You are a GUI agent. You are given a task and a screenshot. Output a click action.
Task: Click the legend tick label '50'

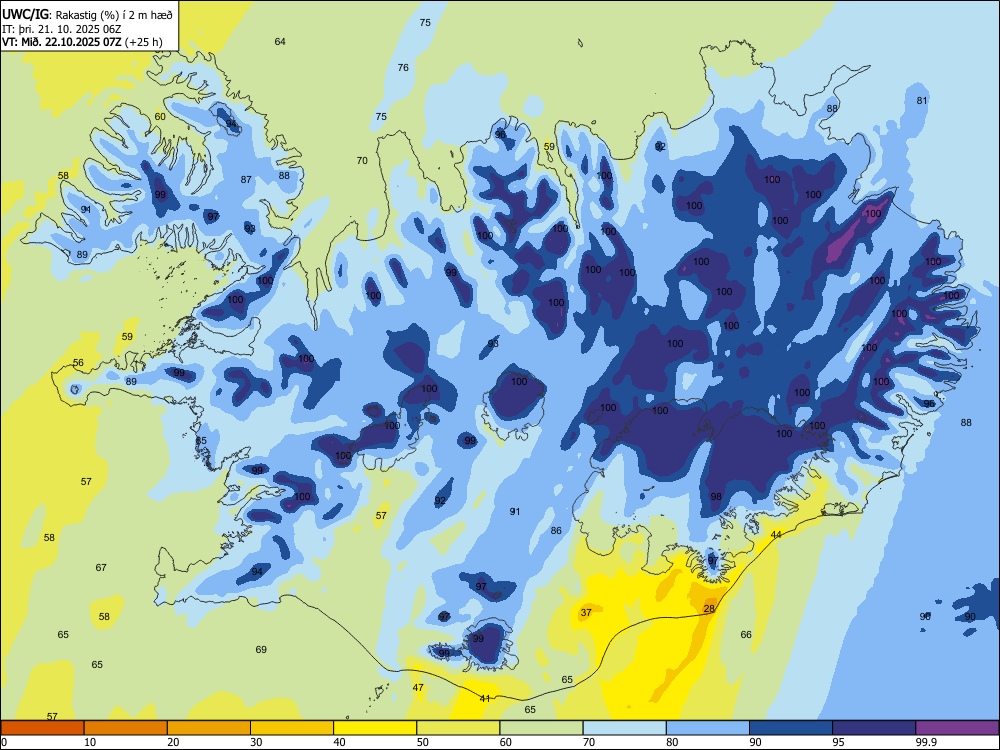point(422,742)
